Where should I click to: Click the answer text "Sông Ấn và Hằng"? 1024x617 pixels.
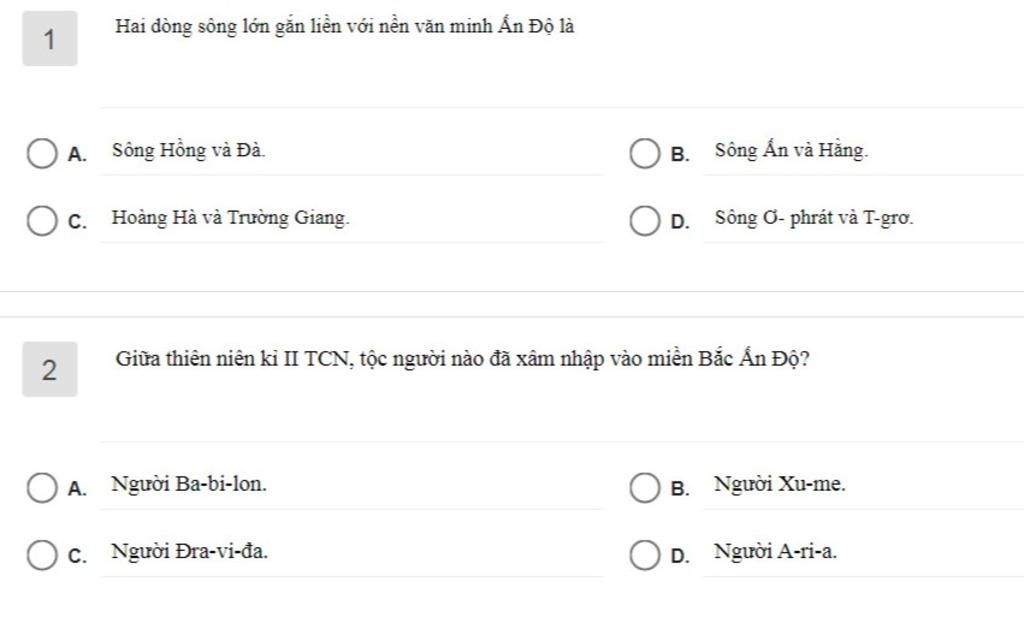click(791, 151)
